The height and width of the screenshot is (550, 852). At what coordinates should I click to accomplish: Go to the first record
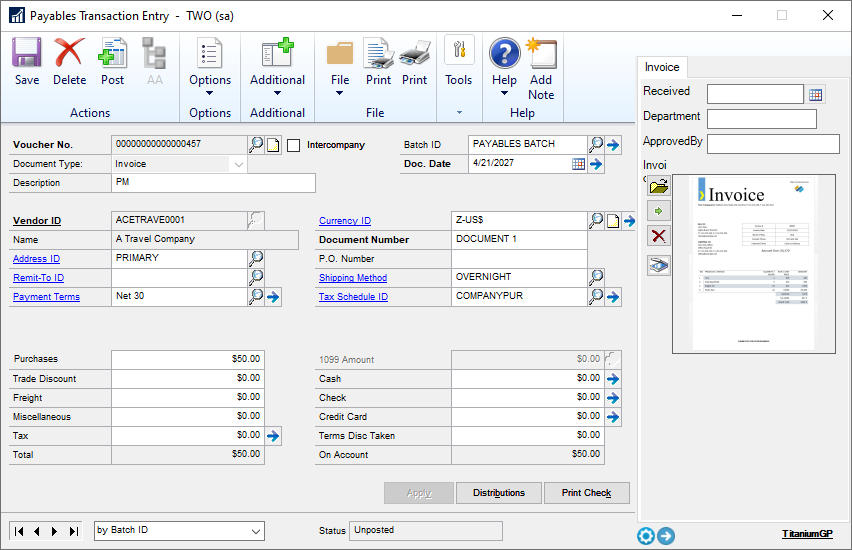coord(19,531)
